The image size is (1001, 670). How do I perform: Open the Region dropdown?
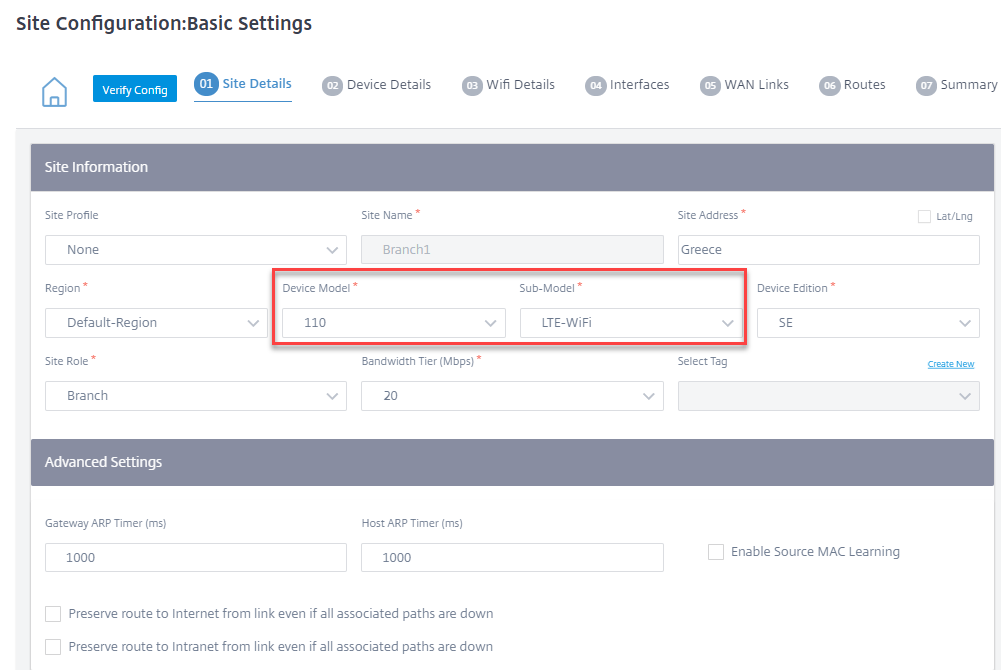pyautogui.click(x=156, y=323)
